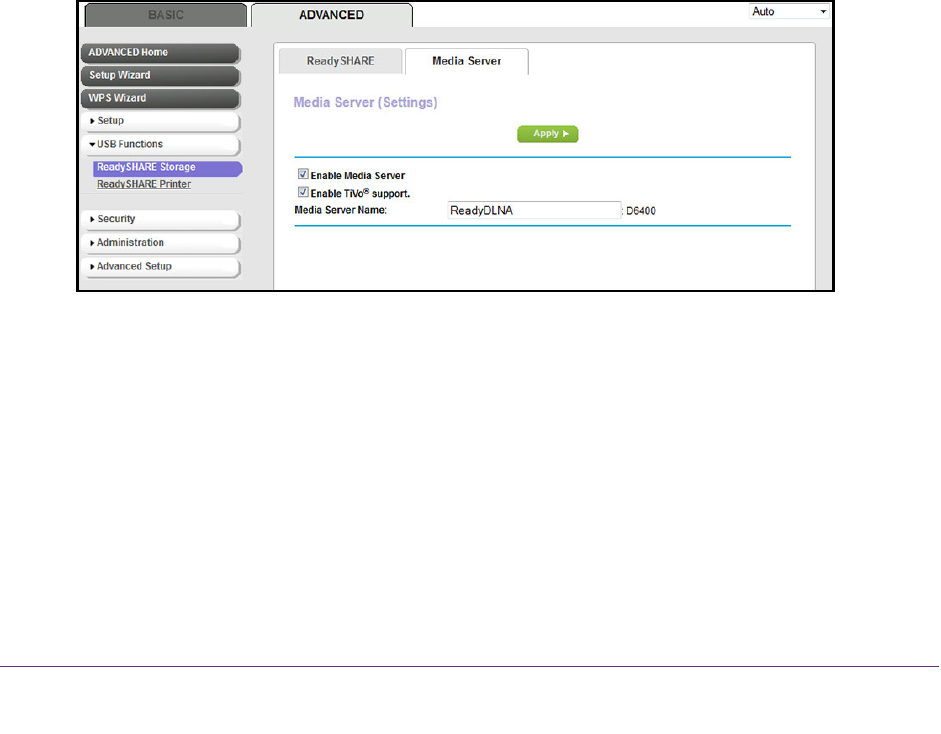Expand the Administration section
Image resolution: width=941 pixels, height=734 pixels.
161,243
